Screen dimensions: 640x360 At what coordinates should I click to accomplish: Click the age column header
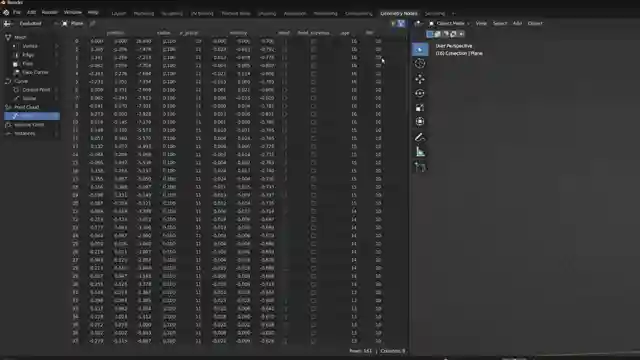pos(345,33)
